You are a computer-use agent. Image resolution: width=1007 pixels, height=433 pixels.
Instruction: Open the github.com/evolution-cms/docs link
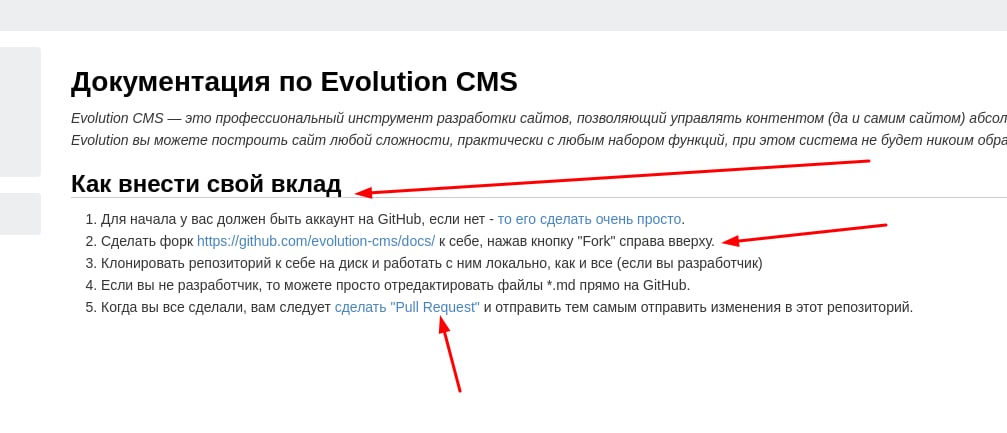[316, 241]
